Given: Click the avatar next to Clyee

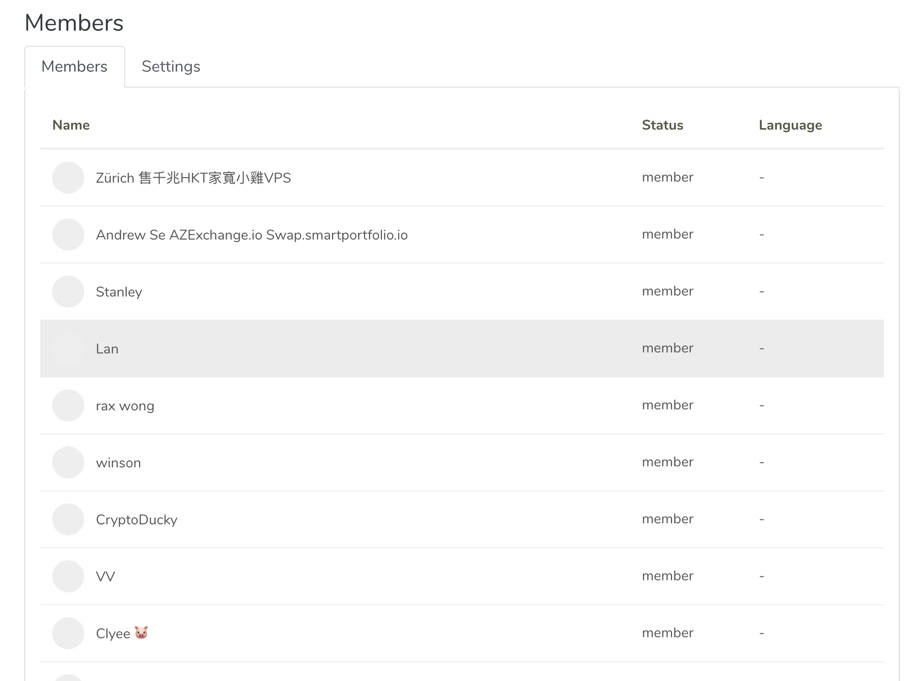Looking at the screenshot, I should pyautogui.click(x=68, y=633).
